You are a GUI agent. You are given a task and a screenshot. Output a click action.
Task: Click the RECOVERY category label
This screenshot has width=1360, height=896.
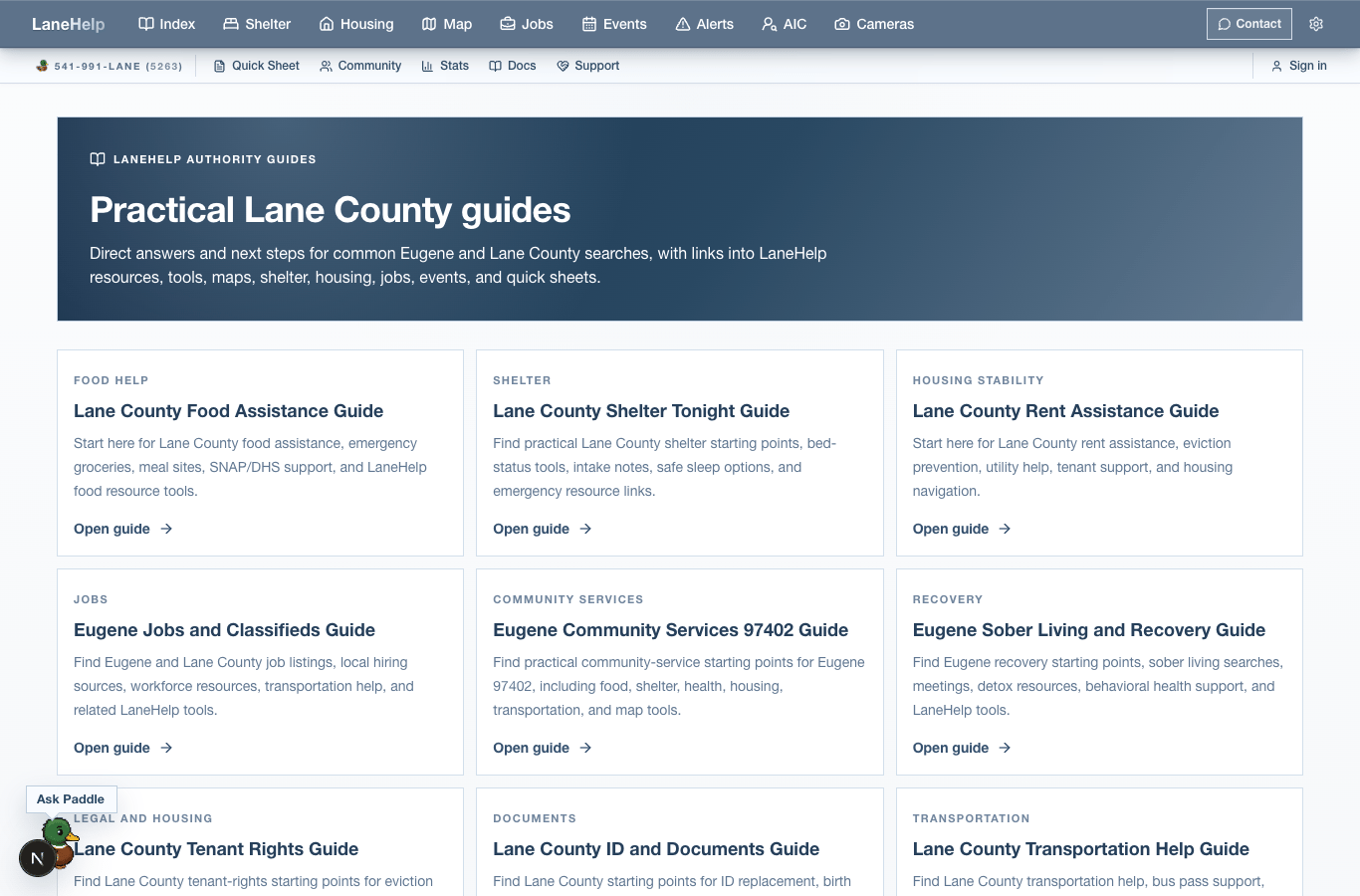point(948,599)
